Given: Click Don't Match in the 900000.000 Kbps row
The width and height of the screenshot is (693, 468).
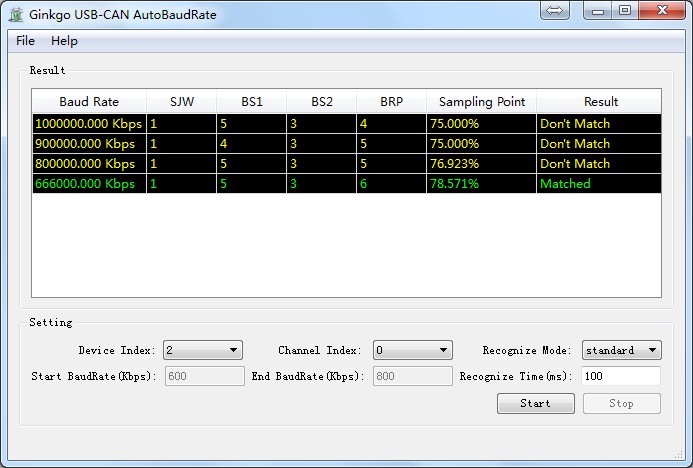Looking at the screenshot, I should (x=599, y=144).
